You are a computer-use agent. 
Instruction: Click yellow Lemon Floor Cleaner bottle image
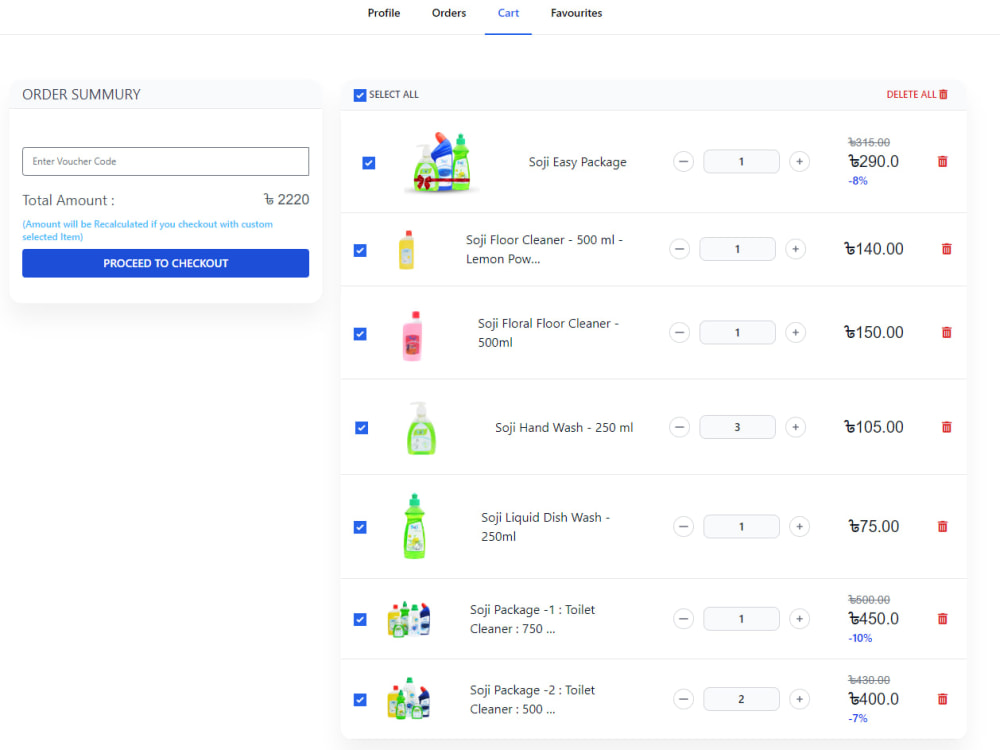point(406,249)
